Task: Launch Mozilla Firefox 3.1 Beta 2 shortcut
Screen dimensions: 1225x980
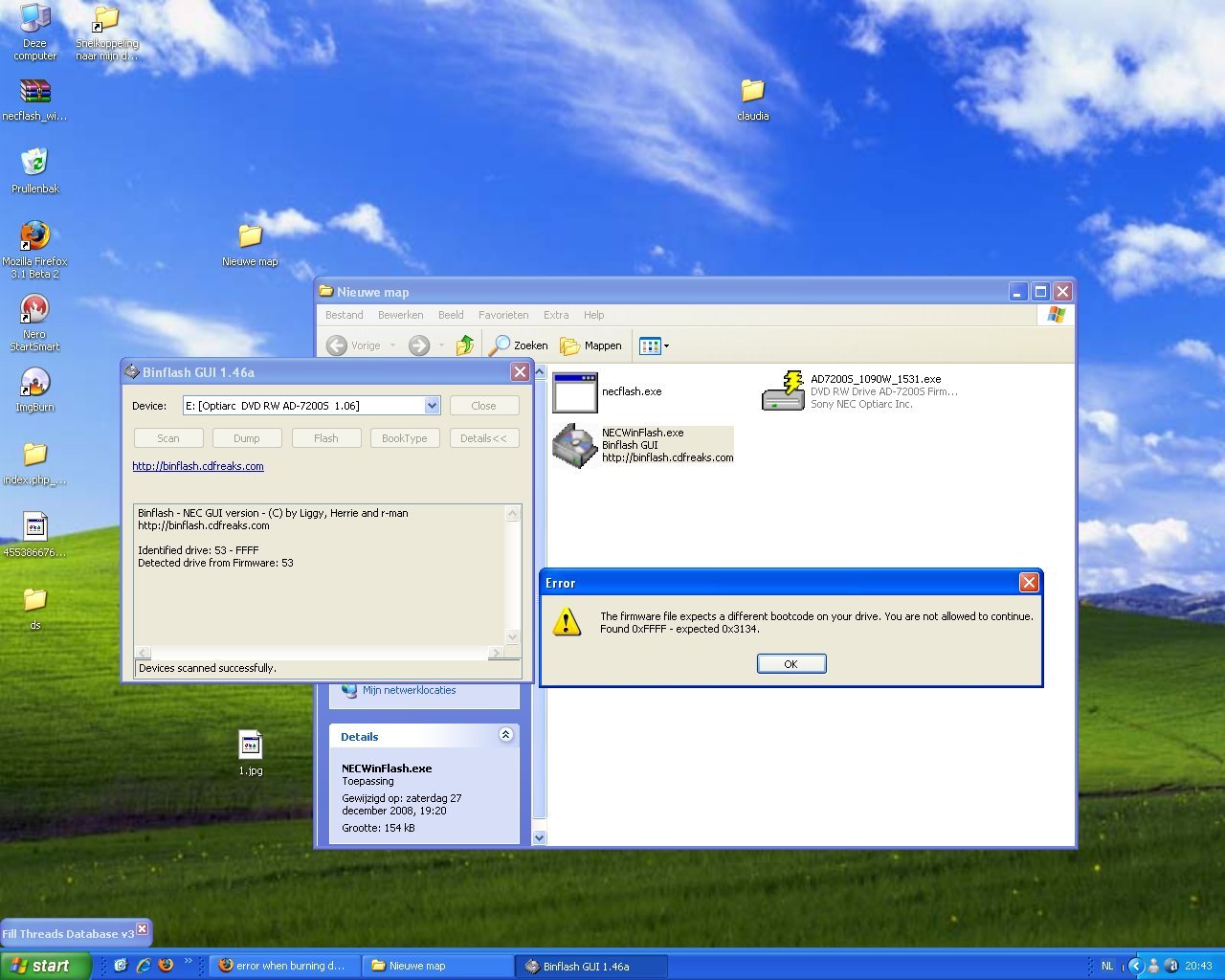Action: coord(34,249)
